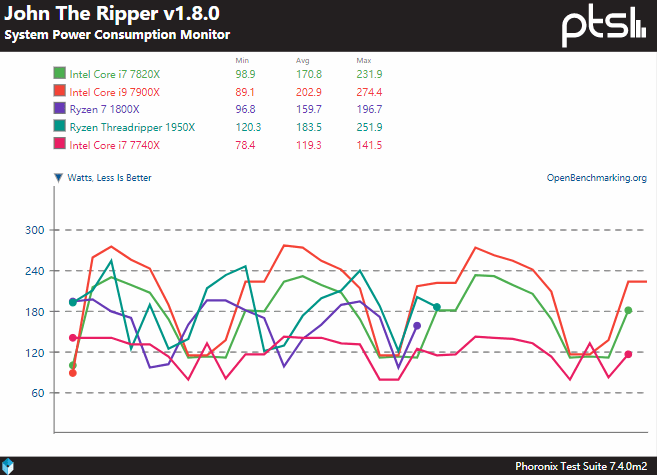Click the 159.7 average value
This screenshot has height=475, width=657.
point(309,109)
